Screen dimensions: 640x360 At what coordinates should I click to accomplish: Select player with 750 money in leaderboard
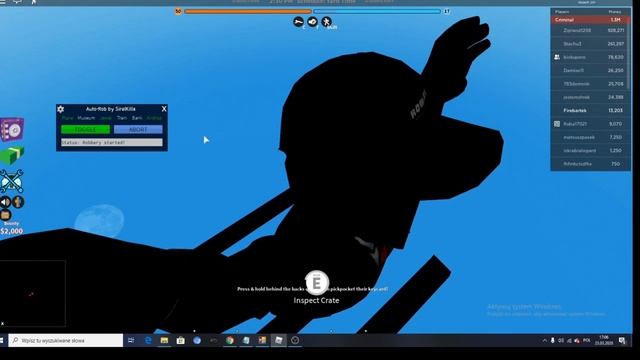(590, 164)
